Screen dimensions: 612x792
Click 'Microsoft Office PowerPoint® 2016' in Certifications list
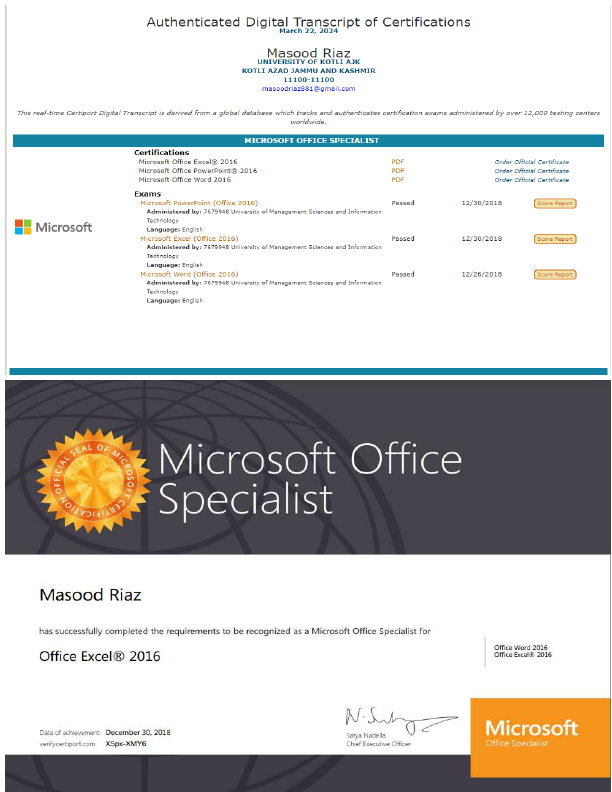click(197, 171)
